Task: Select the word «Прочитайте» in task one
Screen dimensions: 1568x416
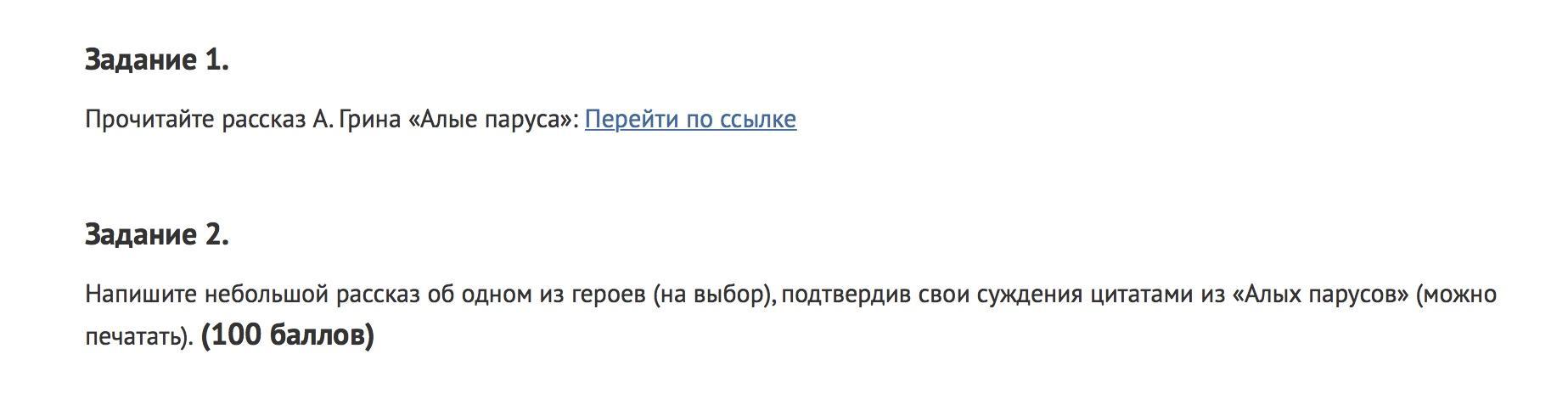Action: 150,119
